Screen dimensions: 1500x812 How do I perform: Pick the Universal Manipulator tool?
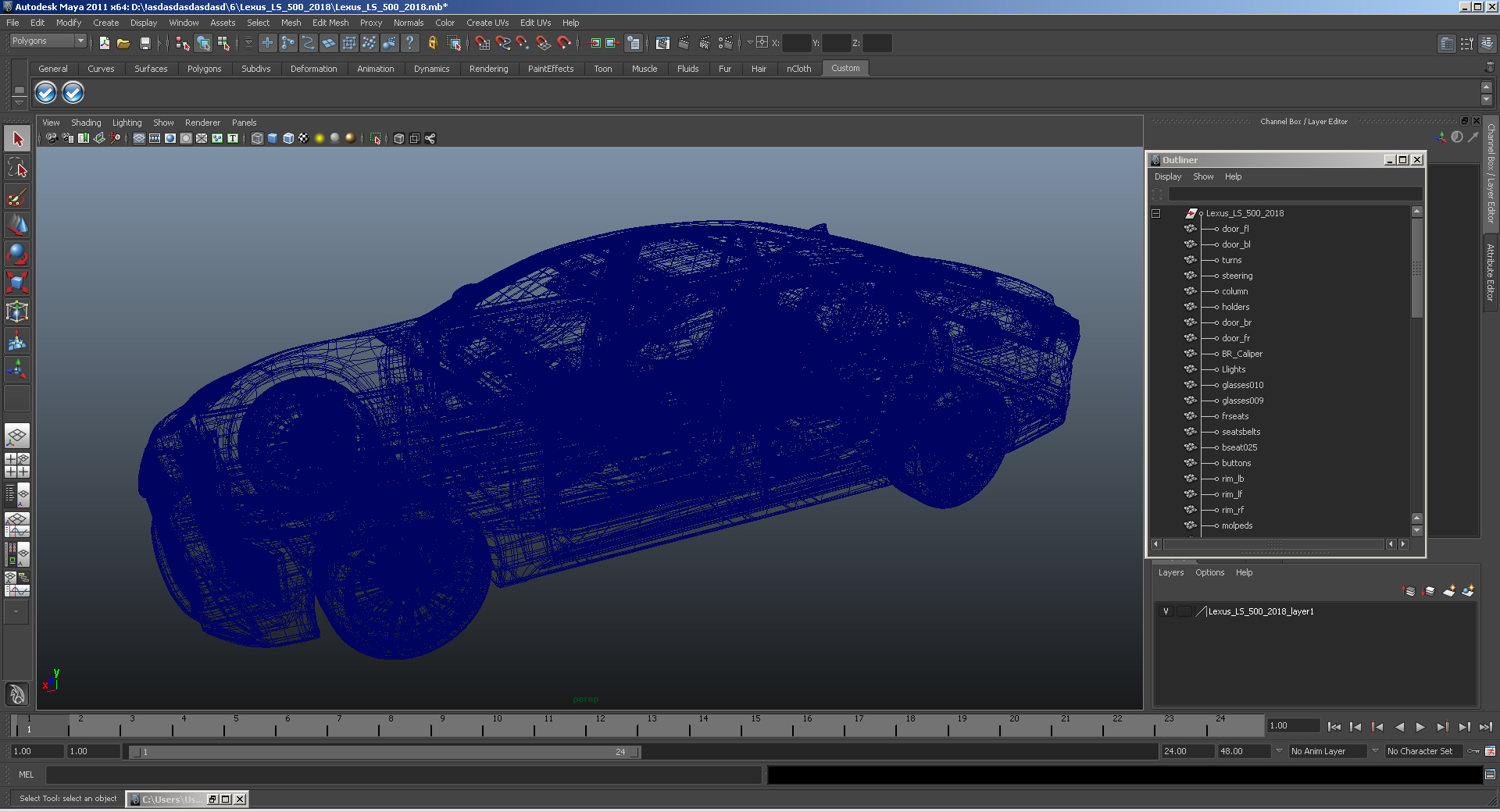[17, 312]
